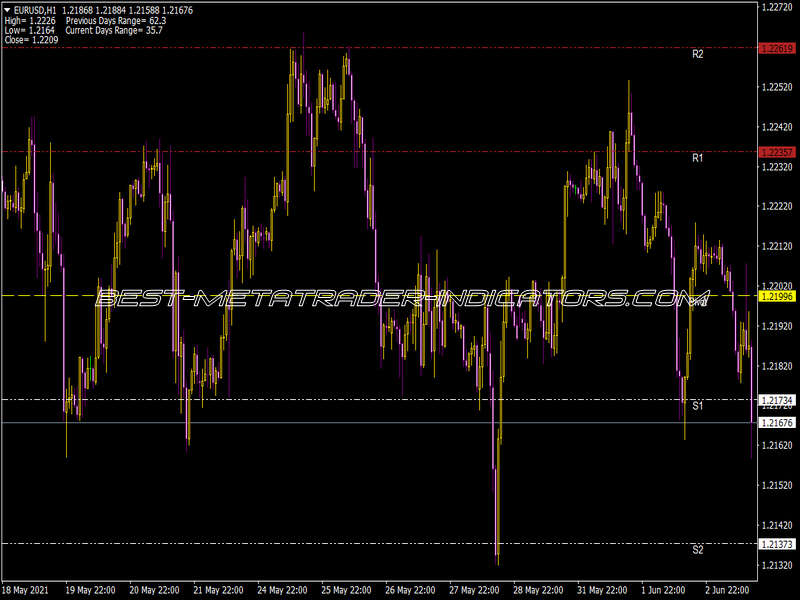This screenshot has width=800, height=600.
Task: Select the High= 1.2226 readout
Action: tap(30, 21)
